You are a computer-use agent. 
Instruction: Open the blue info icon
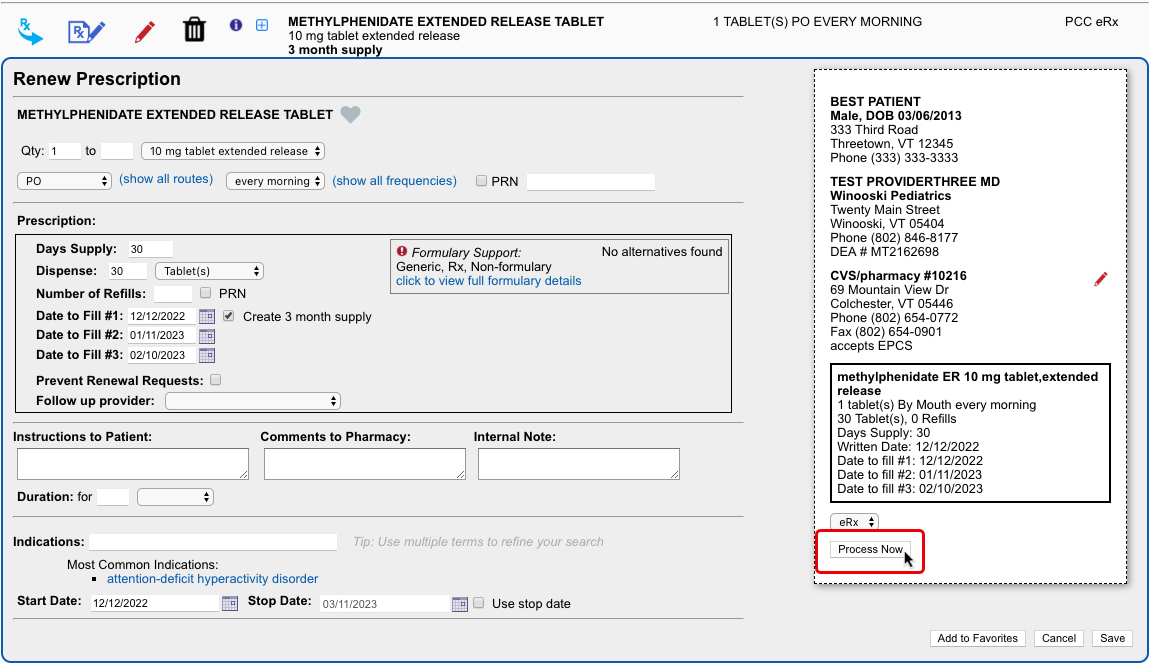236,25
